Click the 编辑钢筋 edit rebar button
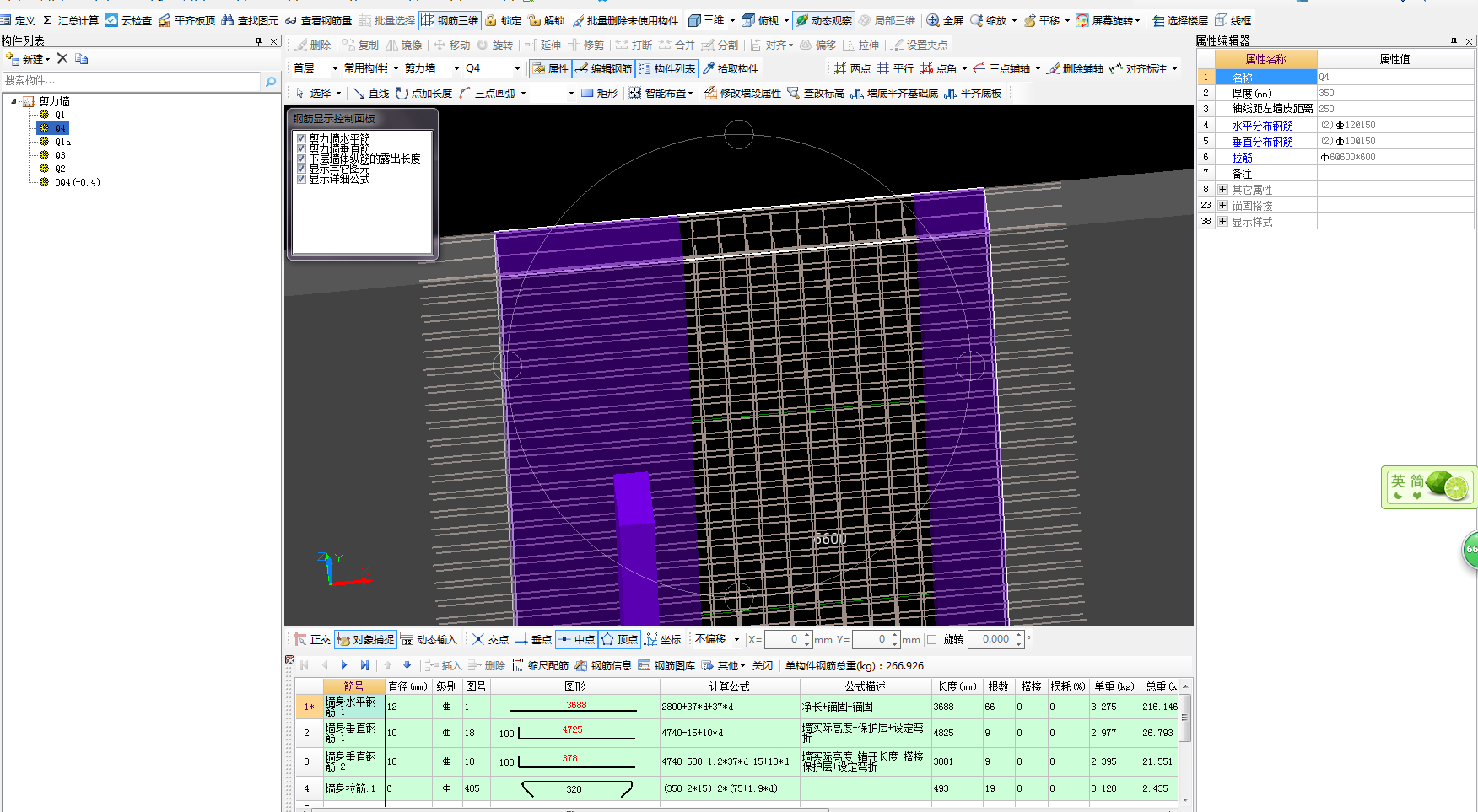 pos(603,68)
